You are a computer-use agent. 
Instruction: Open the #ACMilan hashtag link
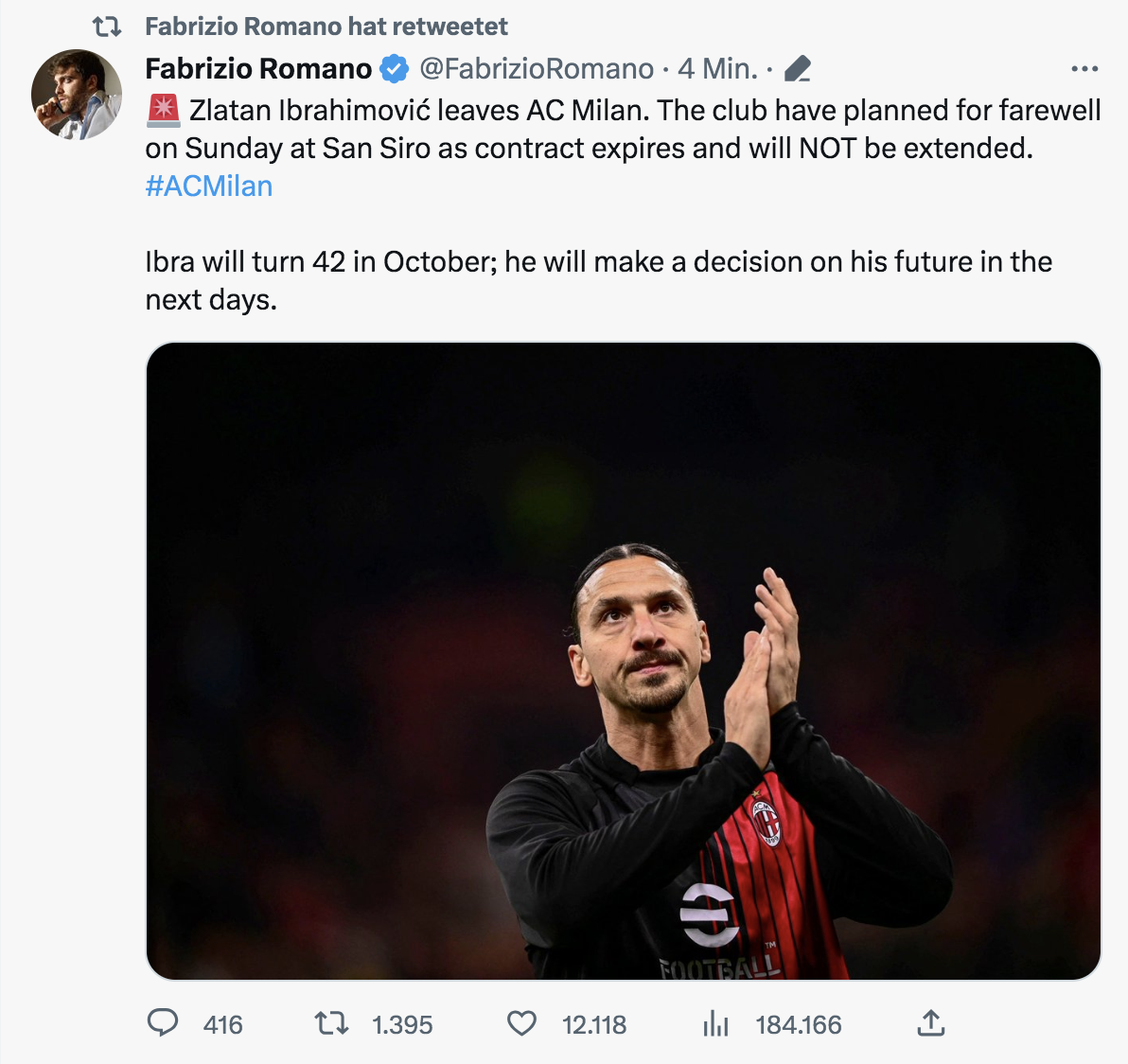[209, 186]
